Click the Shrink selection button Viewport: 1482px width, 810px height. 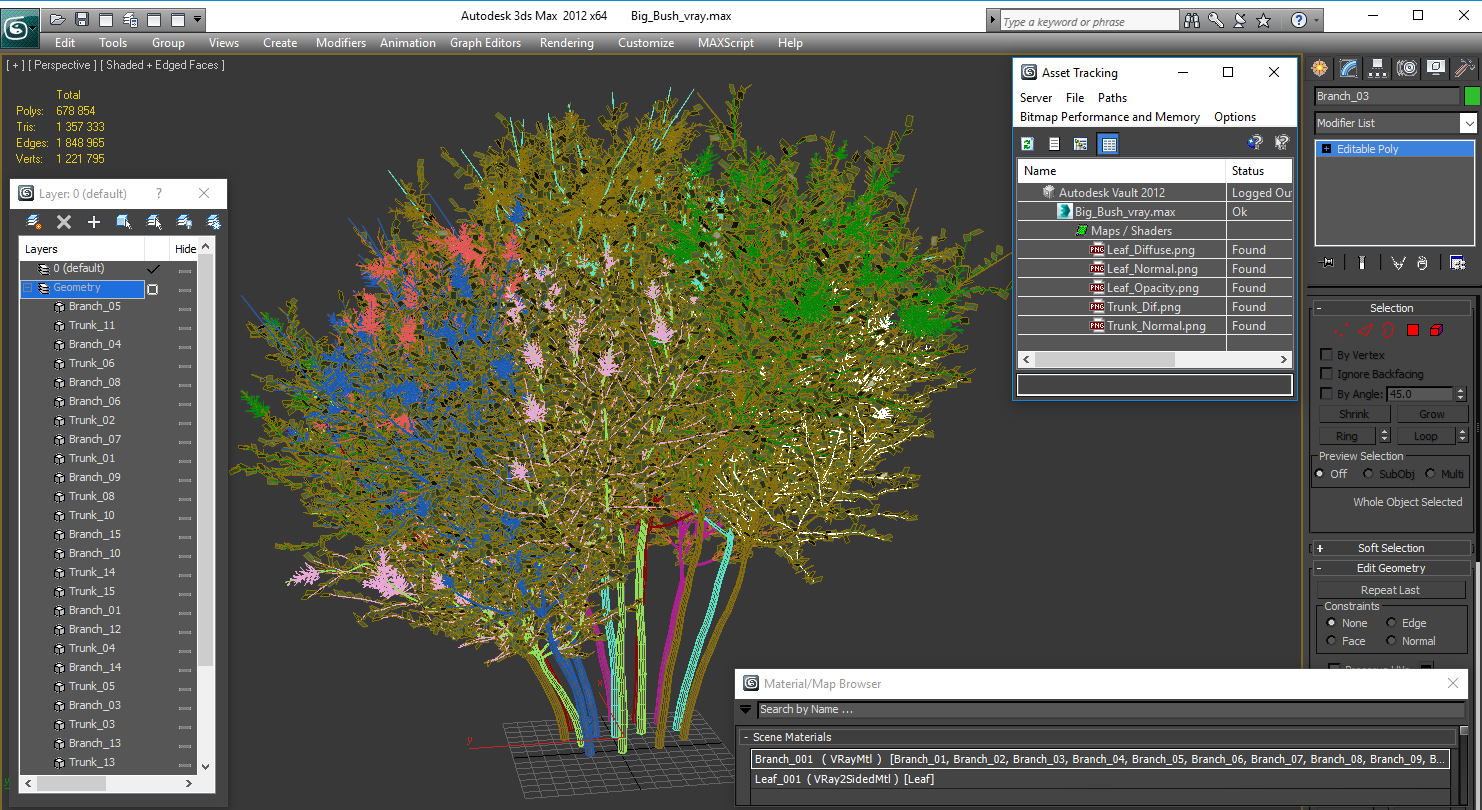pos(1355,414)
